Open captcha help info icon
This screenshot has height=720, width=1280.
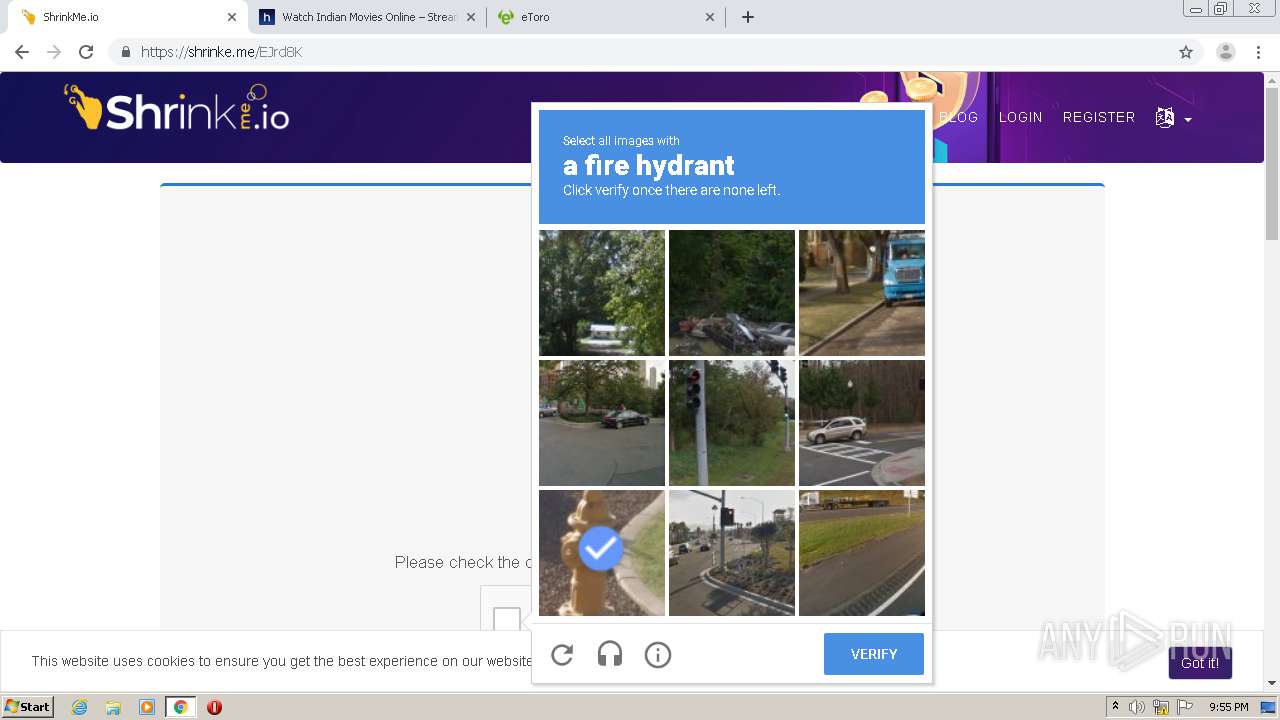pos(658,655)
